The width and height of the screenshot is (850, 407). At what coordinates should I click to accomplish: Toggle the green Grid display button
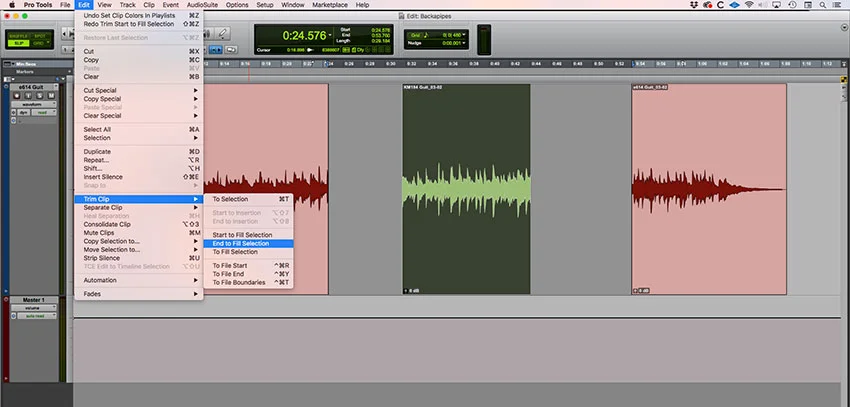(x=417, y=35)
